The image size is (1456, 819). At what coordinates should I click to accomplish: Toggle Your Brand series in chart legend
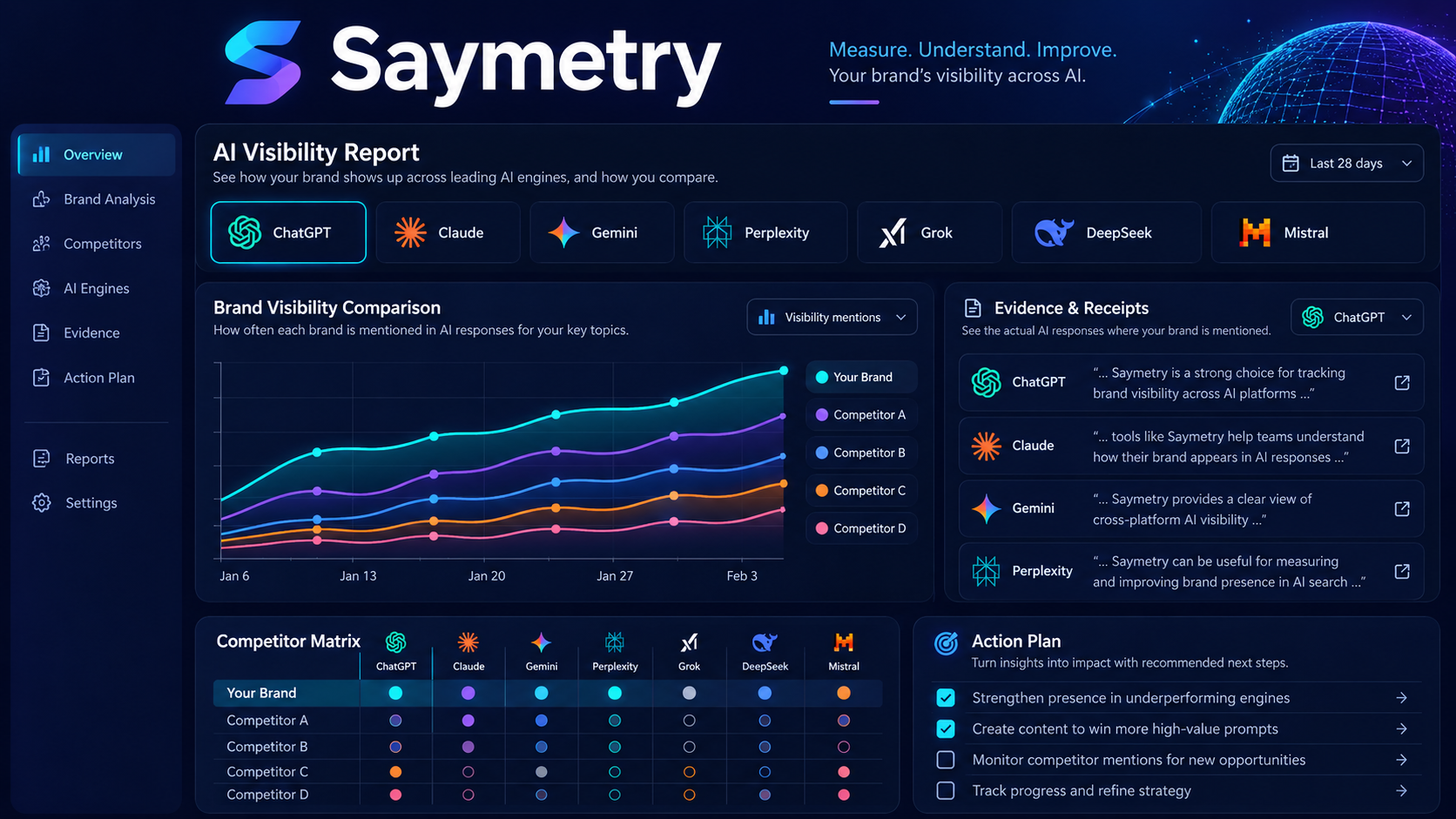[861, 377]
